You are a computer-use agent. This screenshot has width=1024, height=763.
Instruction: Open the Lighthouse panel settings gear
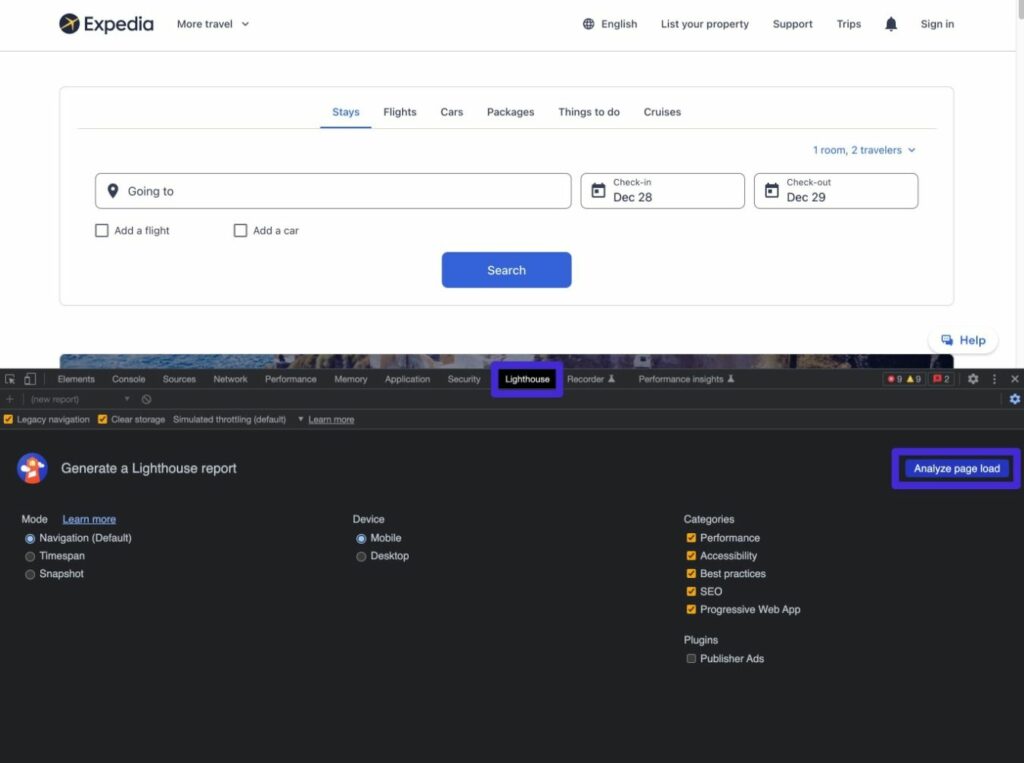click(x=1014, y=399)
